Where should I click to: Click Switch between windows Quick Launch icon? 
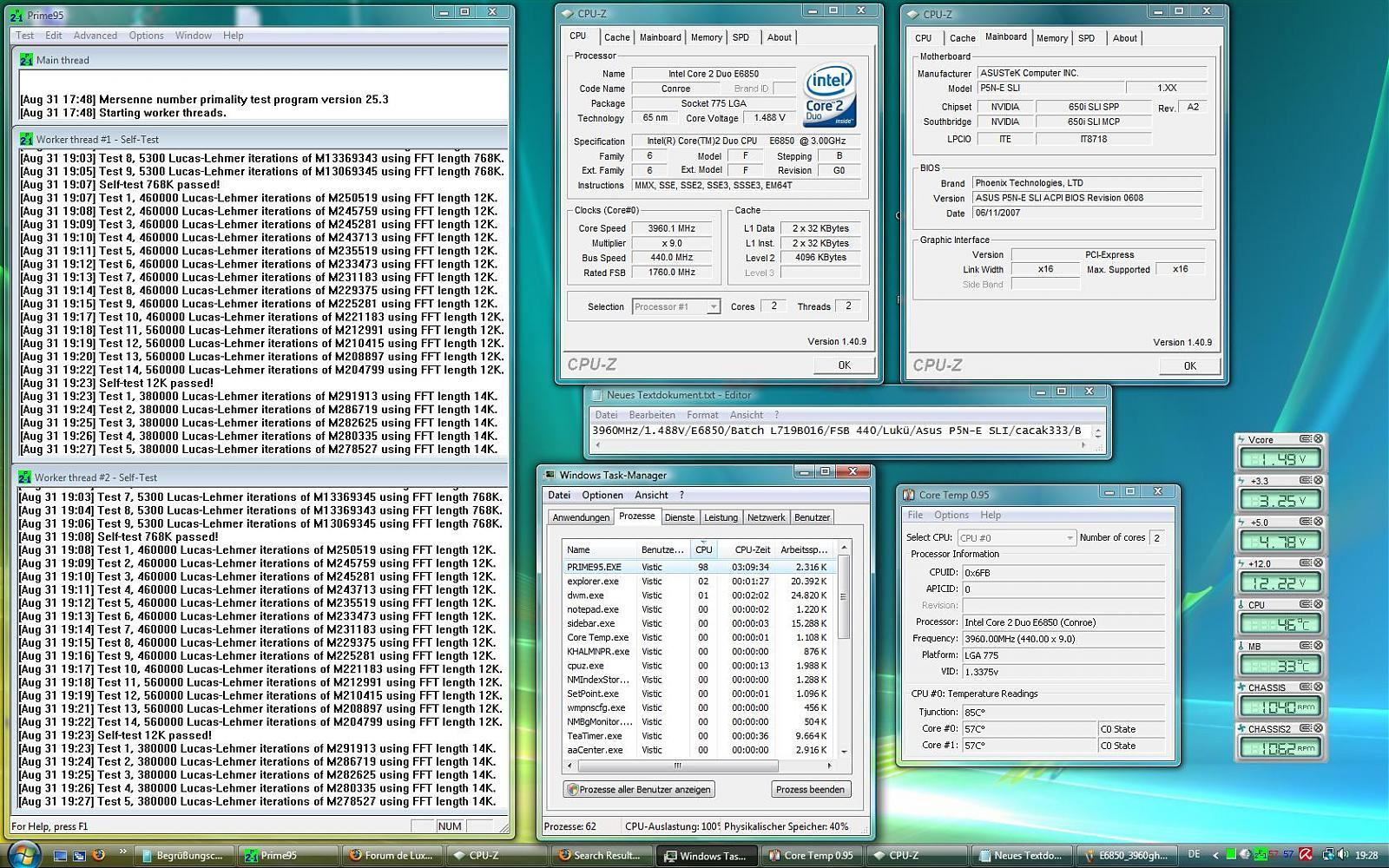tap(79, 855)
